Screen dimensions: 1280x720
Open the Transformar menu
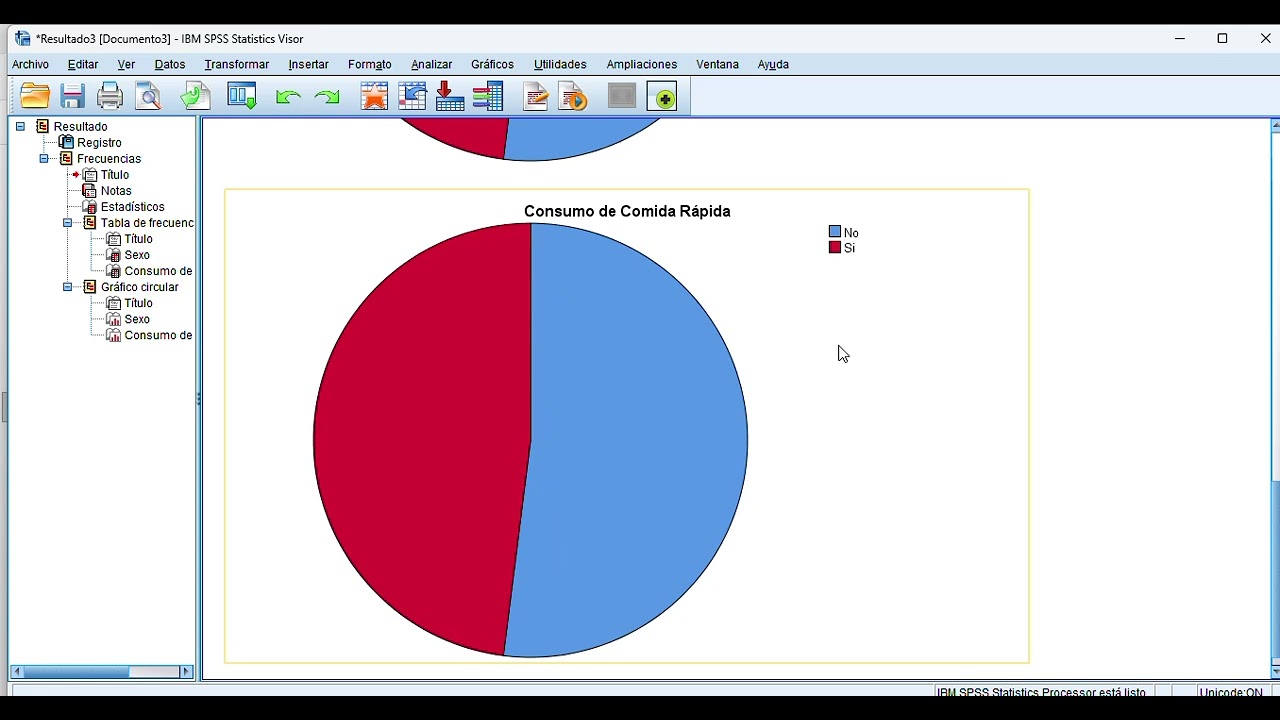[237, 64]
